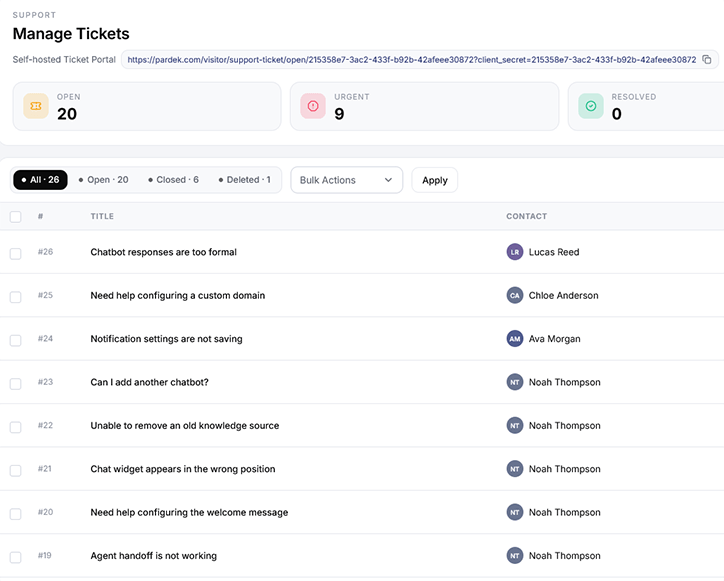Switch to the Open · 20 tab
The width and height of the screenshot is (724, 581).
pos(103,180)
